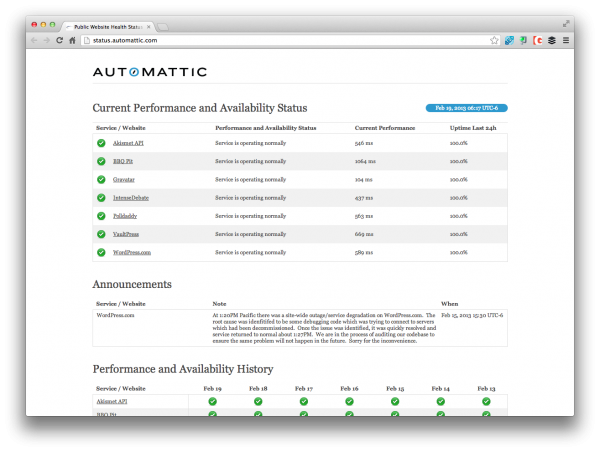
Task: Click the green Evernote extension icon
Action: click(x=523, y=40)
